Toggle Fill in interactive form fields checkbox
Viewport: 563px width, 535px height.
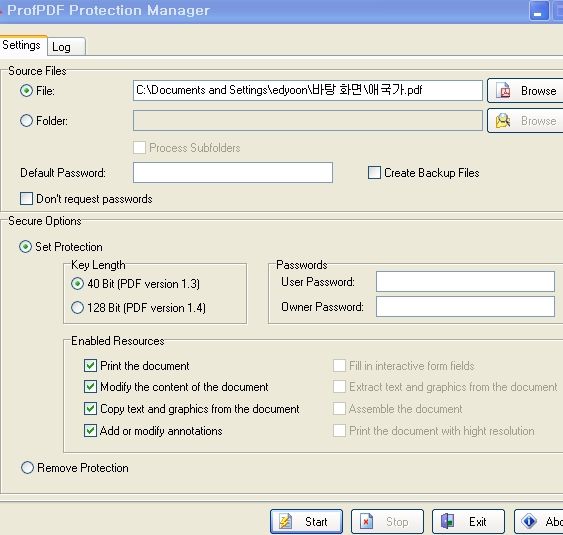pyautogui.click(x=339, y=366)
